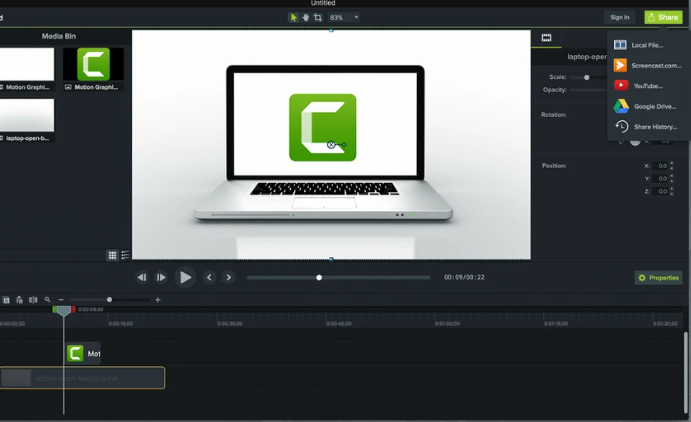Select the Camtasia logo Motion Graphi... thumbnail

(93, 64)
